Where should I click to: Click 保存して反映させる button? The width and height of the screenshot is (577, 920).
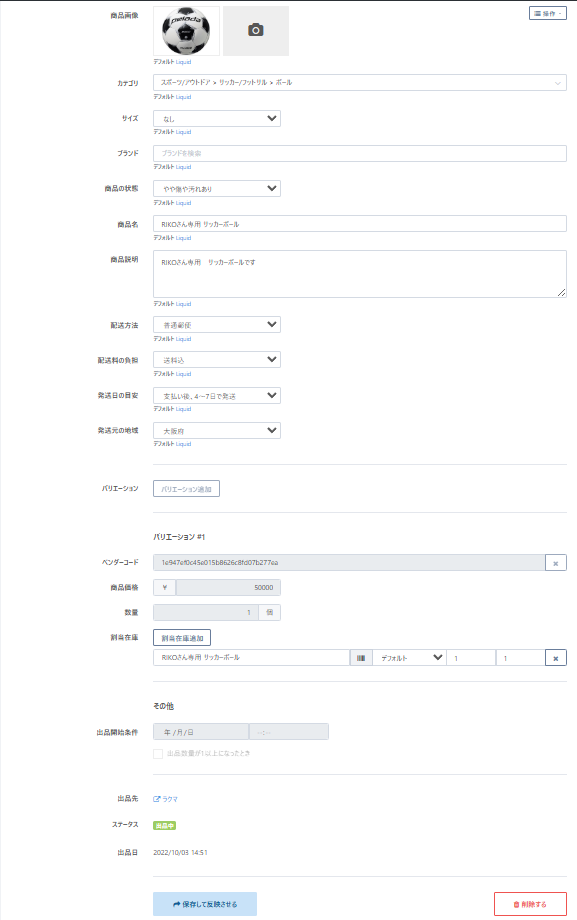pos(205,904)
